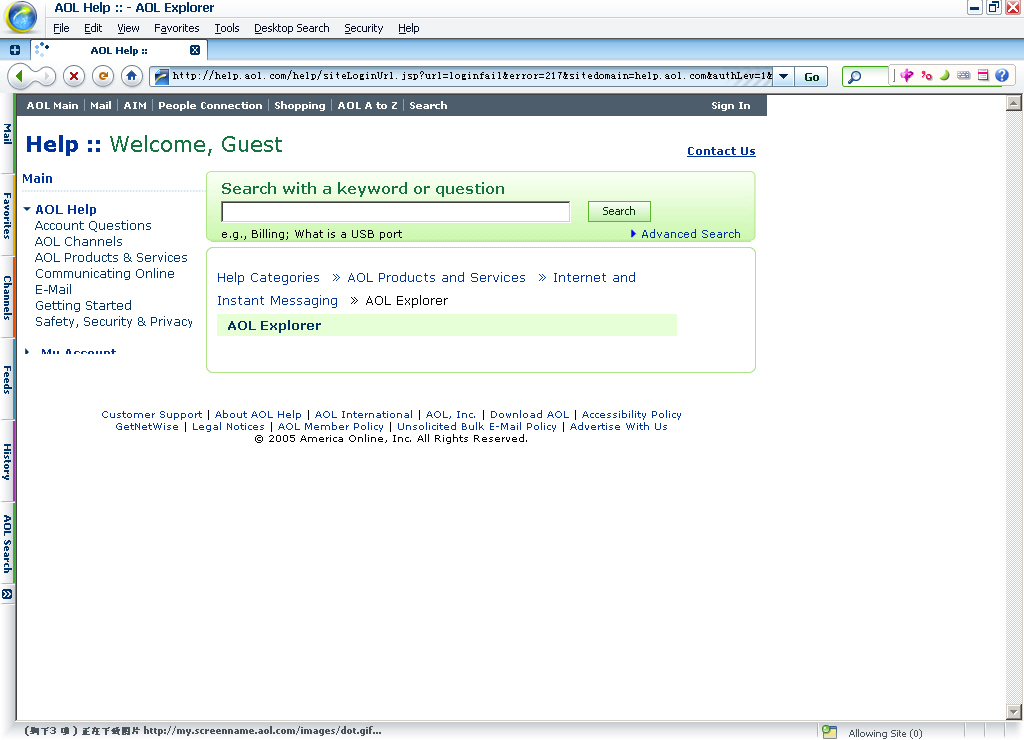Click the keyboard toolbar icon

(963, 76)
